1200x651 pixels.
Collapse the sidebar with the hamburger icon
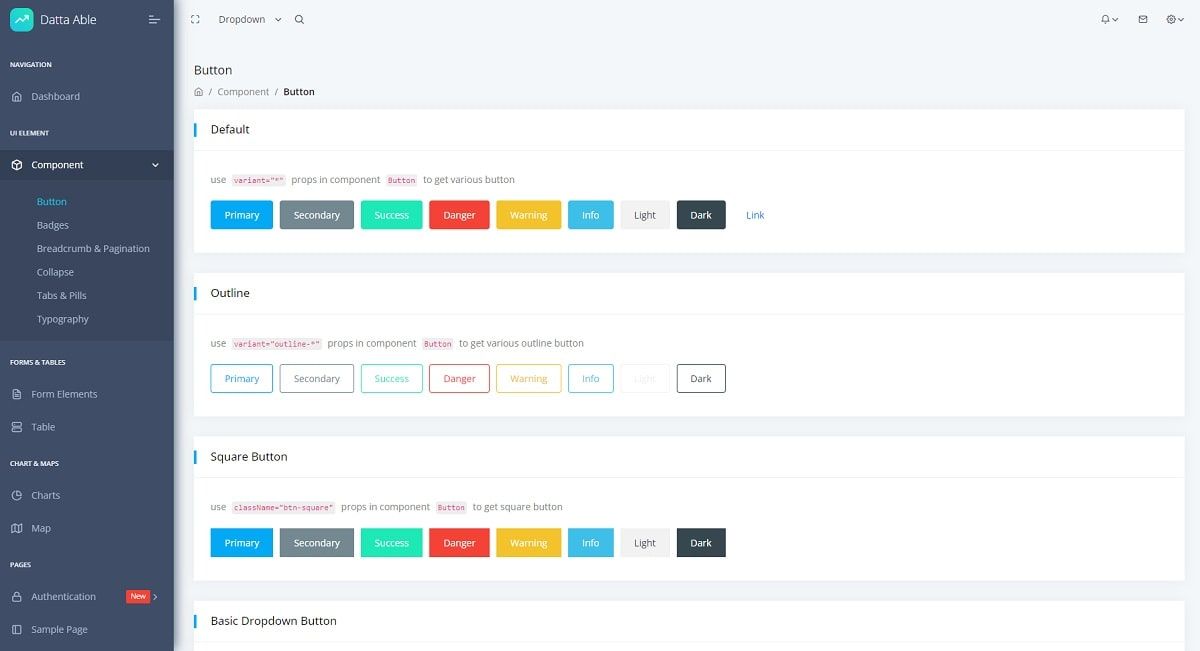[x=154, y=18]
